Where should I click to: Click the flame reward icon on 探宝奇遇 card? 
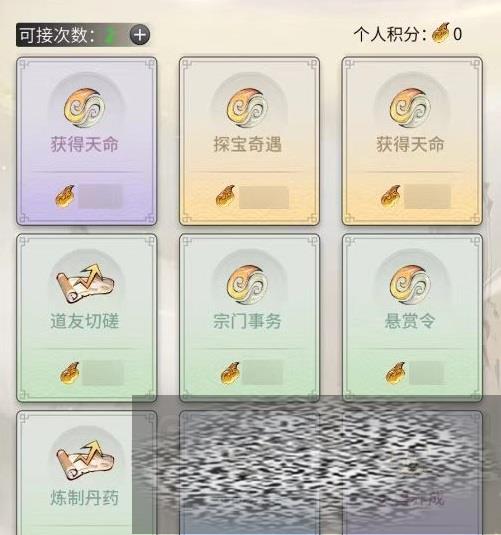tap(226, 196)
